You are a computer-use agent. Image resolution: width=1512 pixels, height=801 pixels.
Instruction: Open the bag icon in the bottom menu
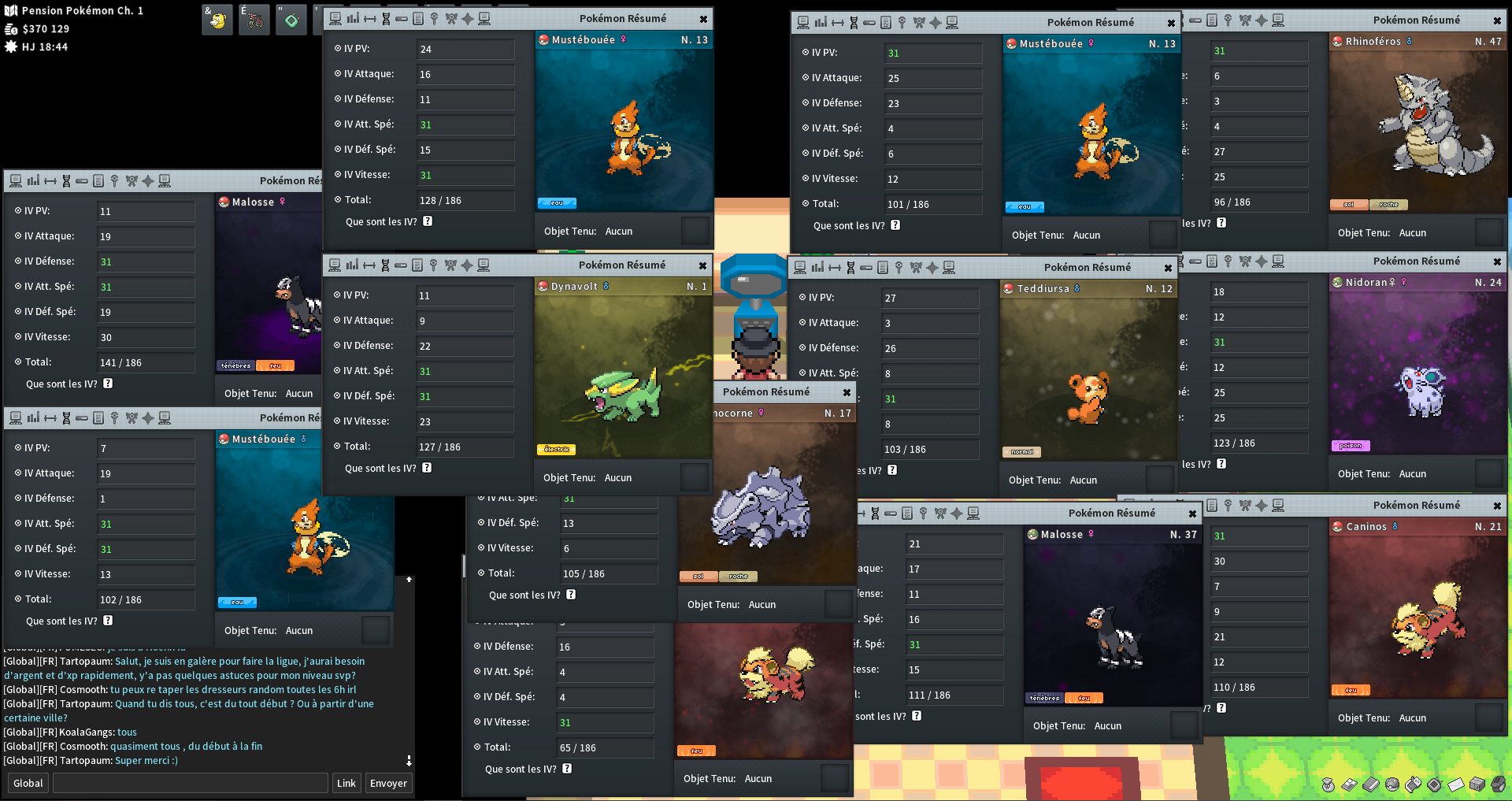tap(1328, 784)
